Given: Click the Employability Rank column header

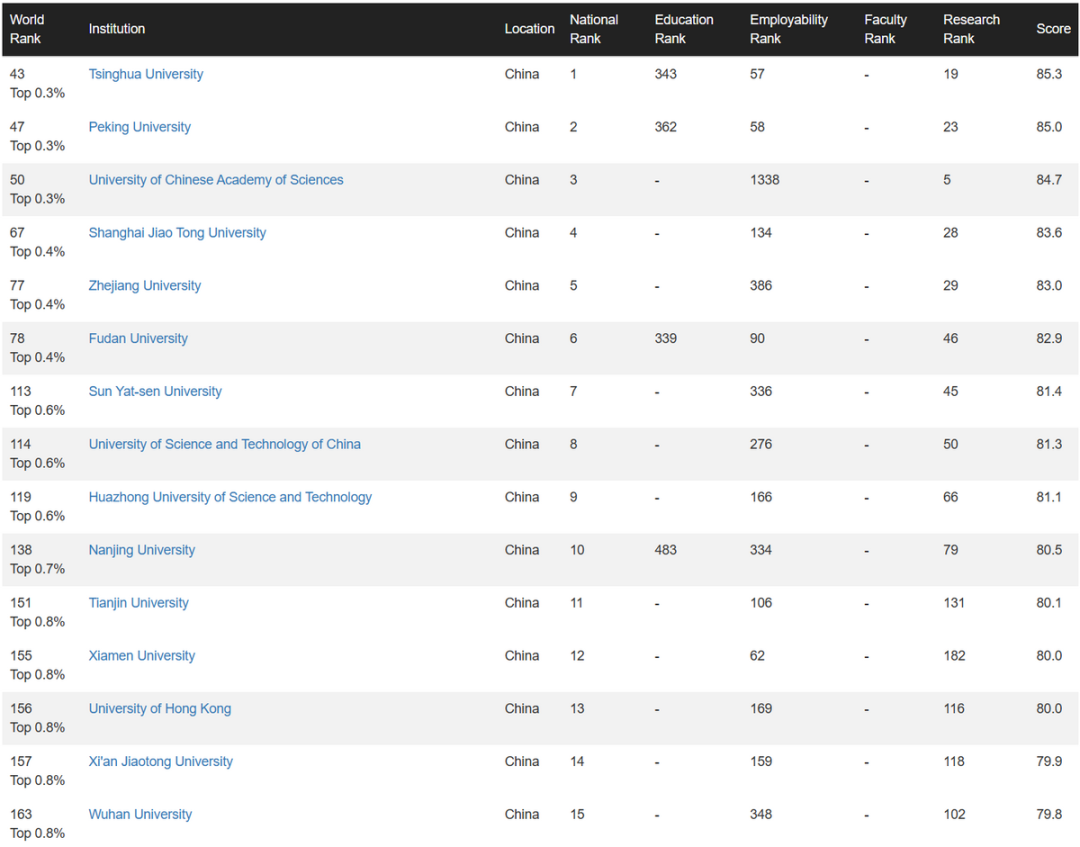Looking at the screenshot, I should (x=789, y=29).
